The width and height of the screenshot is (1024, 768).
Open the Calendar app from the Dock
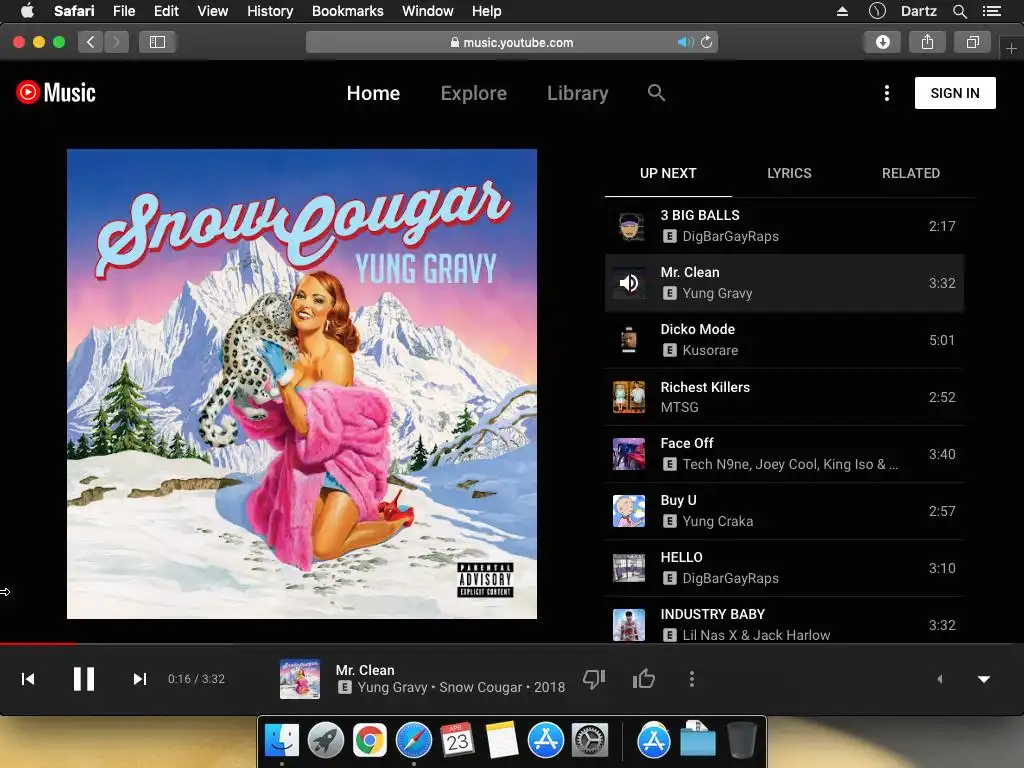(457, 740)
